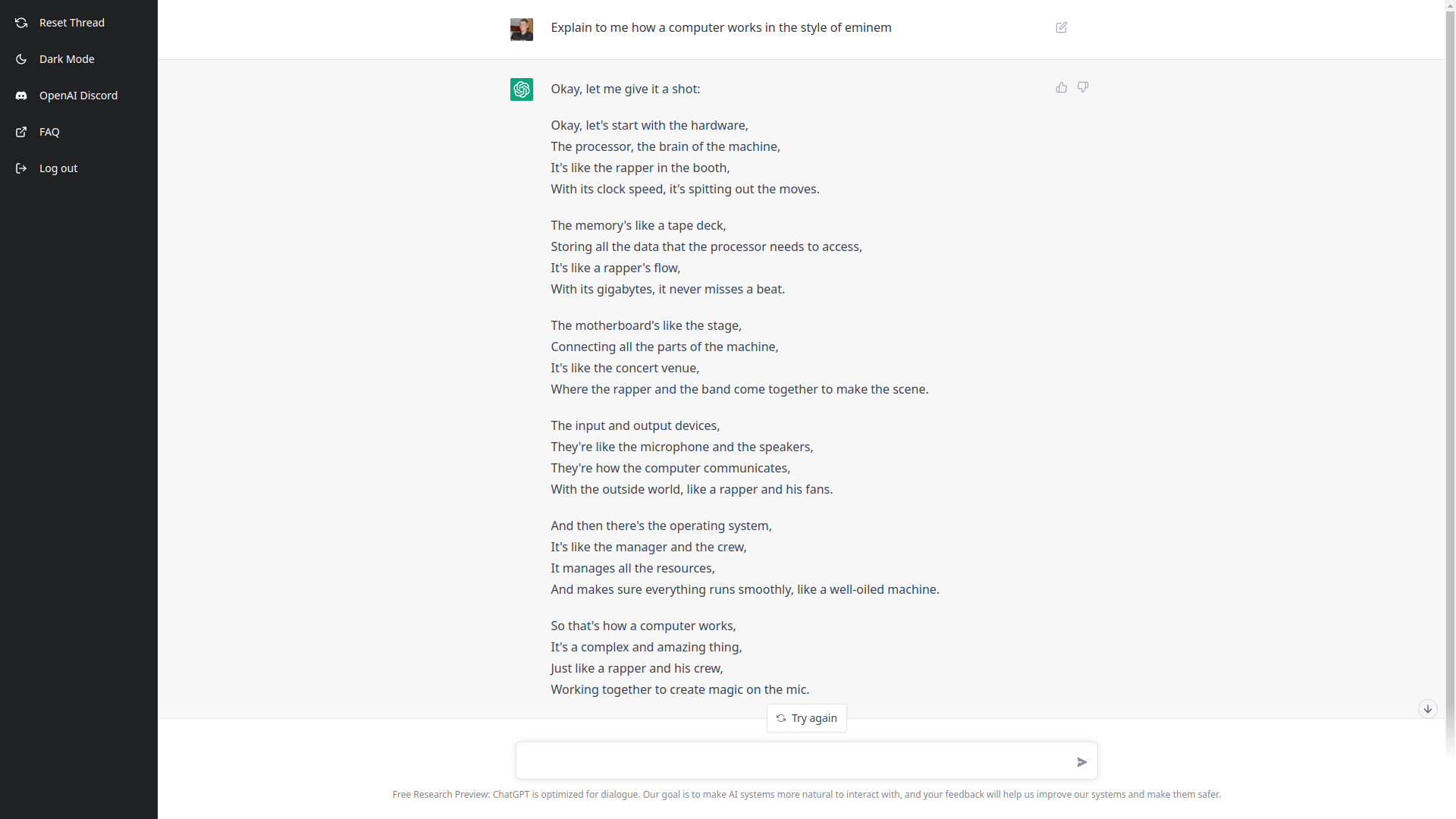The image size is (1456, 819).
Task: Click the Log out arrow icon
Action: [21, 168]
